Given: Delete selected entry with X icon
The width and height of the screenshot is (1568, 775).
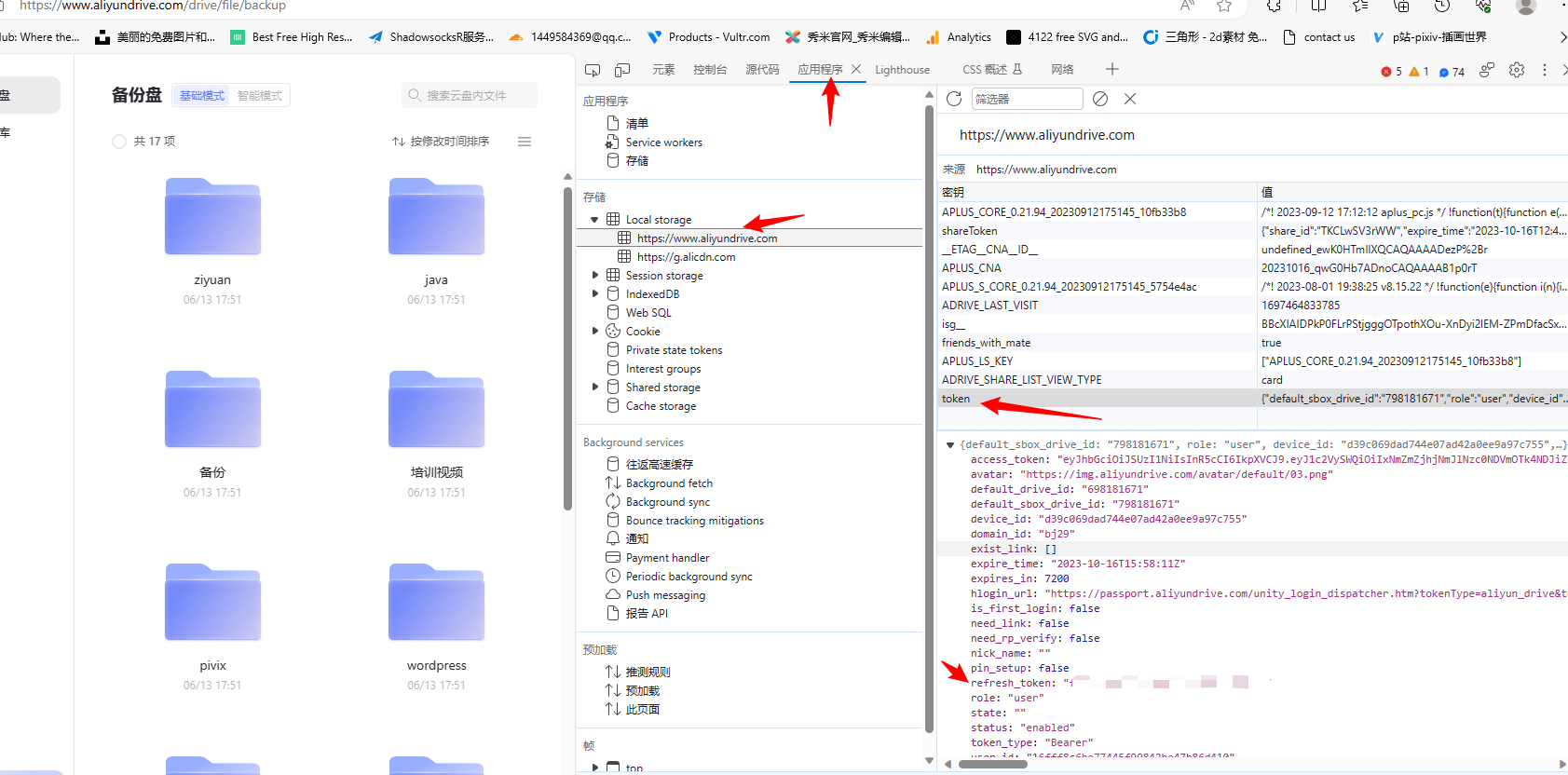Looking at the screenshot, I should point(1130,99).
